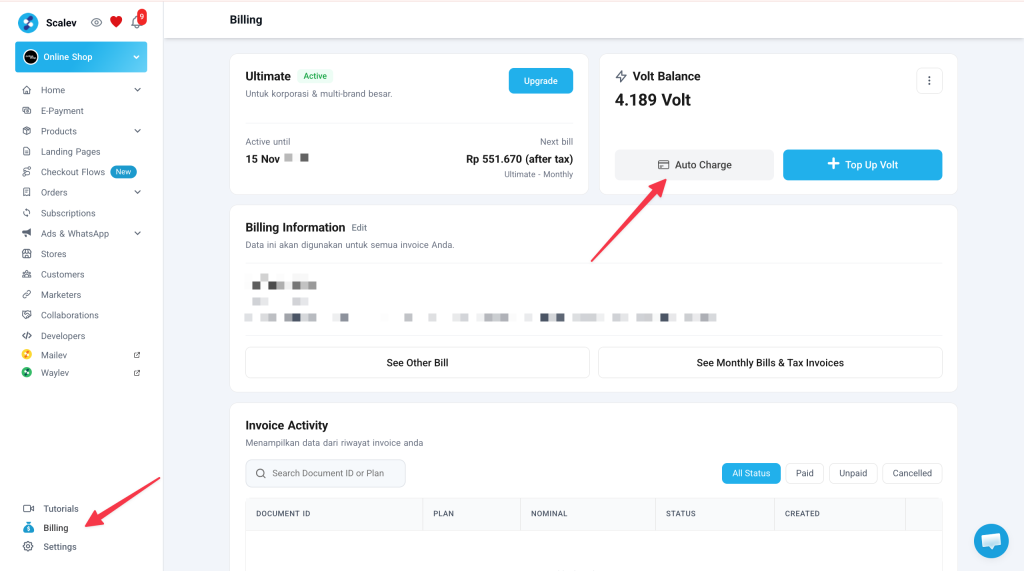Click the Billing money bag icon
Screen dimensions: 1024x571
tap(28, 527)
